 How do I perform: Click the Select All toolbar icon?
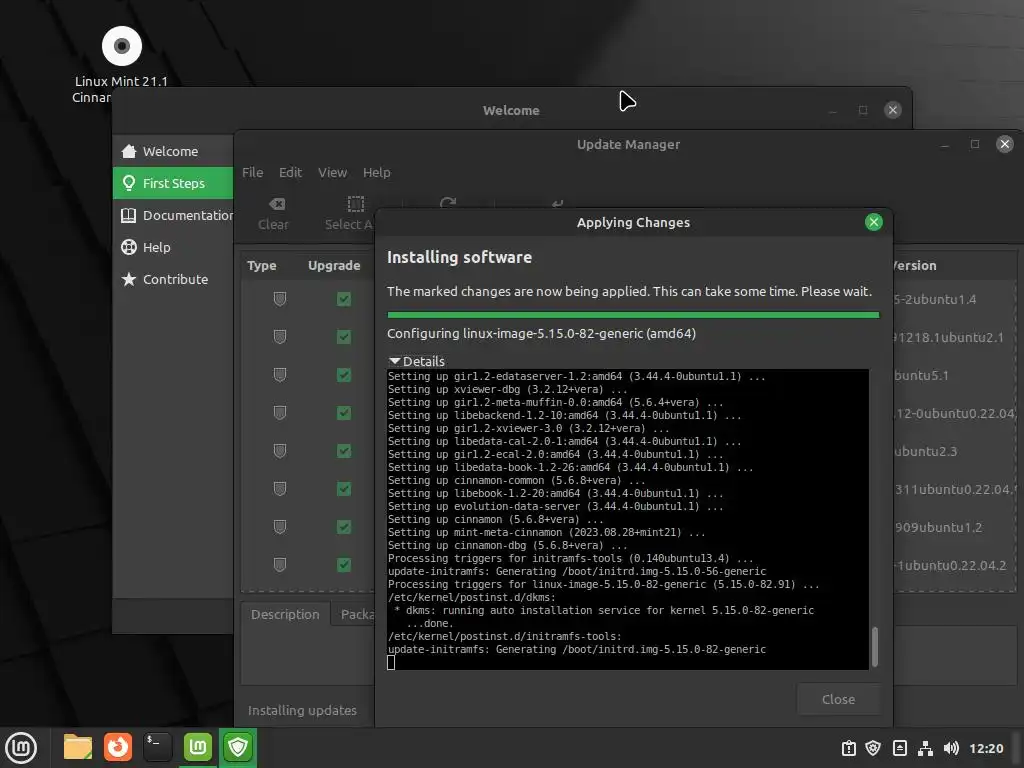355,204
